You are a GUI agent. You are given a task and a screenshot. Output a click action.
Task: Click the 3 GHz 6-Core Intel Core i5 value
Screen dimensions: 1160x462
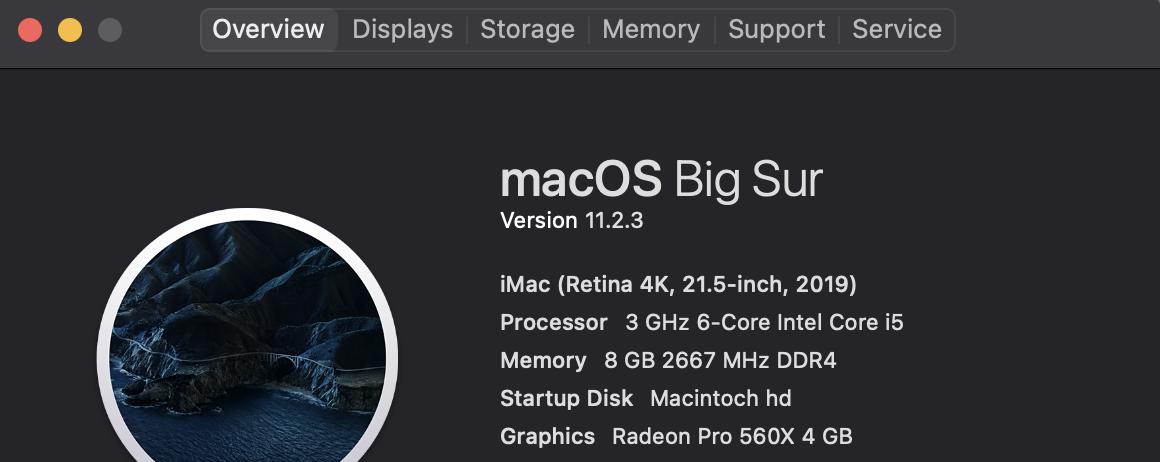click(x=764, y=323)
